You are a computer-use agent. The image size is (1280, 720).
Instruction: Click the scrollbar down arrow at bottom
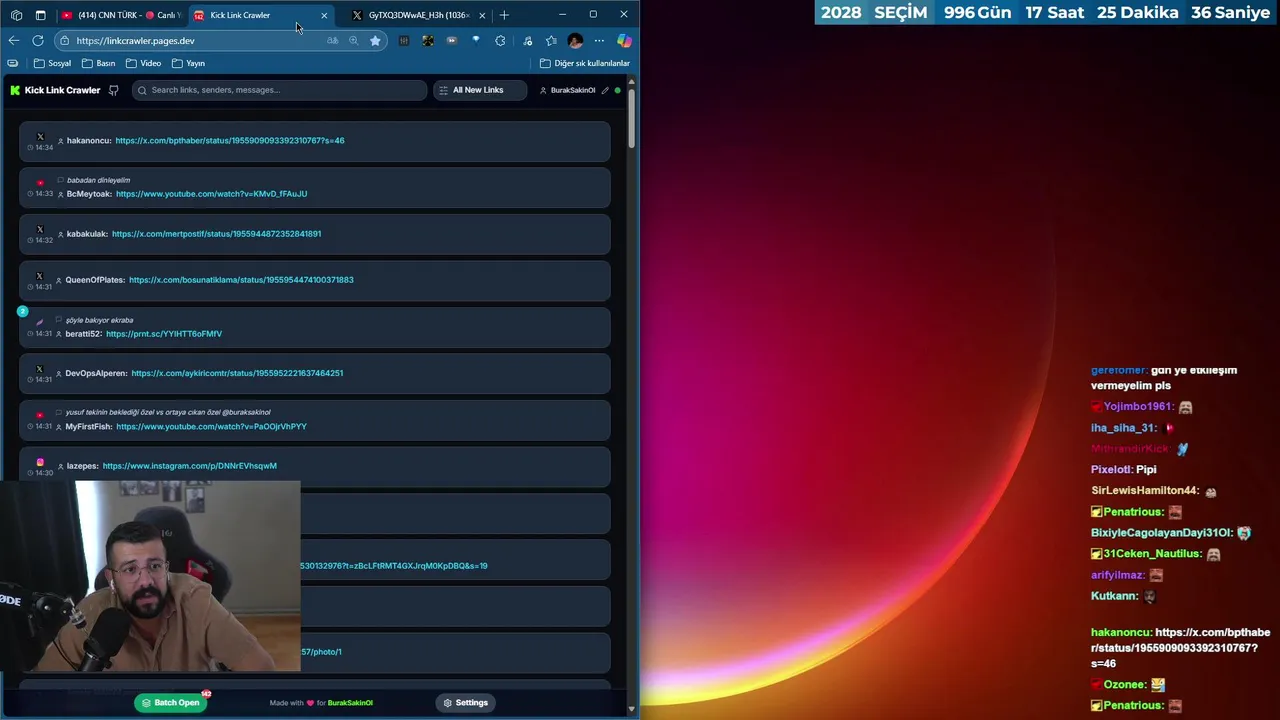[x=631, y=709]
